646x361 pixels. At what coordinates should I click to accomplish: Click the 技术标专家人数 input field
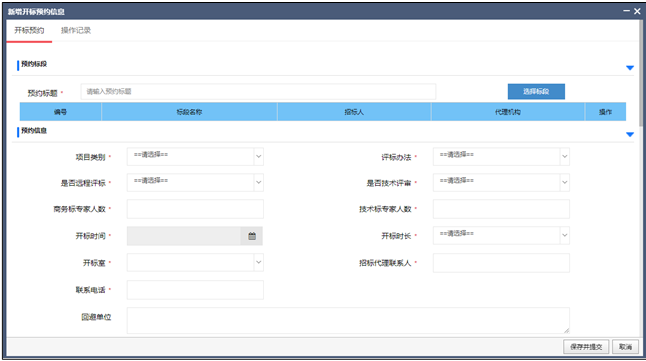pos(501,209)
